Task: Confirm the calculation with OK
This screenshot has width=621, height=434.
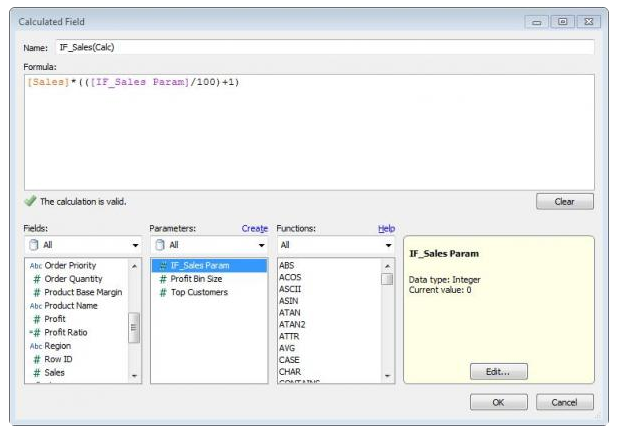Action: (498, 402)
